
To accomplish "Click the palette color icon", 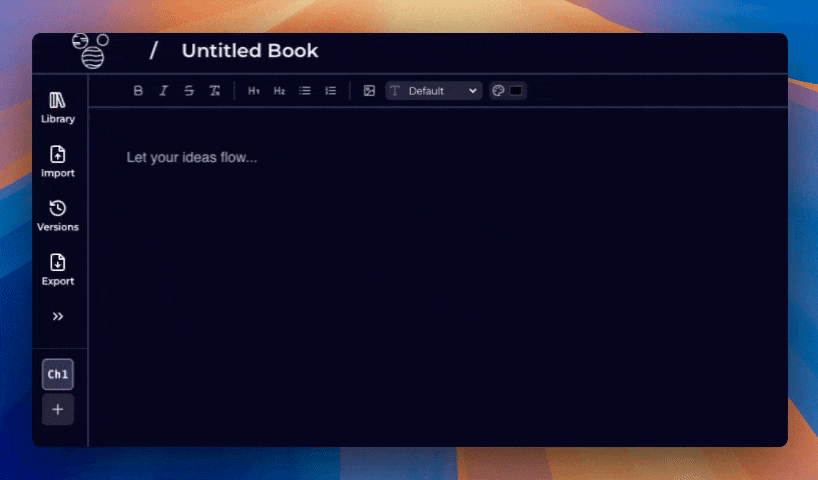I will 498,91.
